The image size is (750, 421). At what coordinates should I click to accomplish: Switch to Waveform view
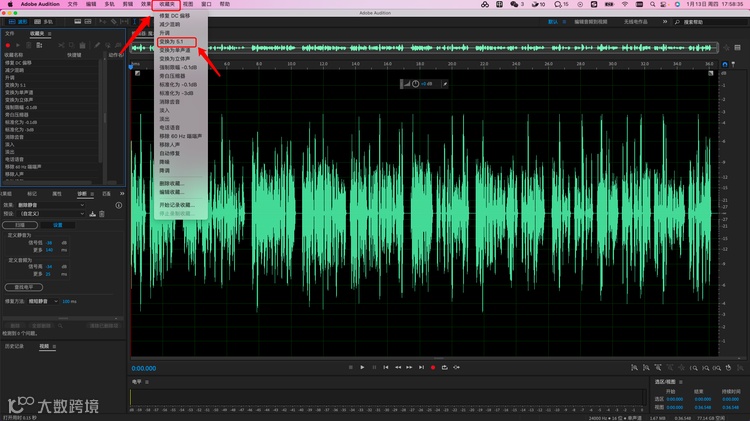20,20
